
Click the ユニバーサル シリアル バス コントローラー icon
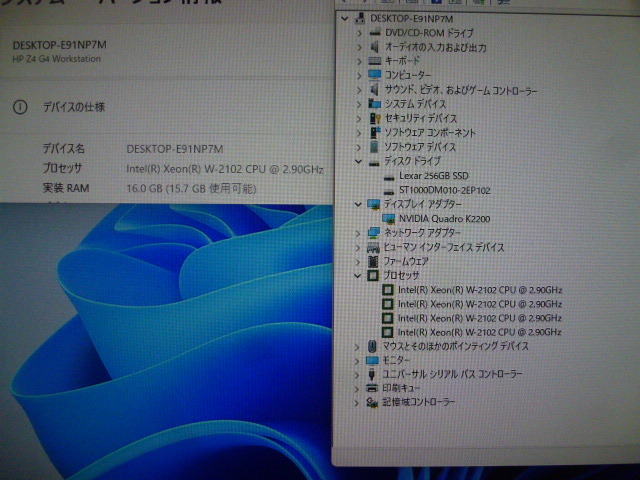371,374
